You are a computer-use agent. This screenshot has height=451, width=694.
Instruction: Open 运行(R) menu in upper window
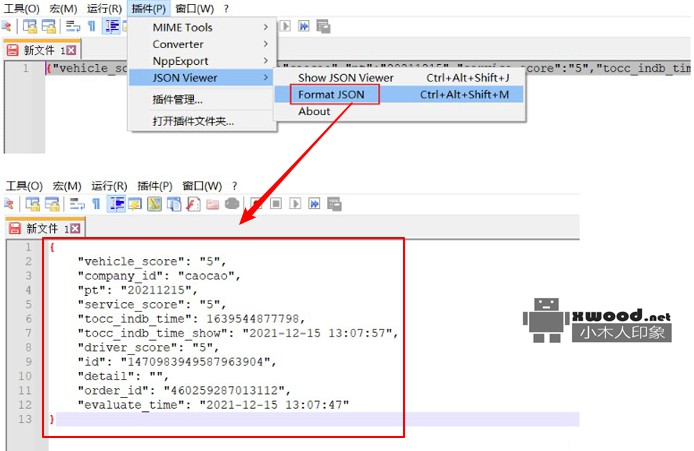click(104, 8)
